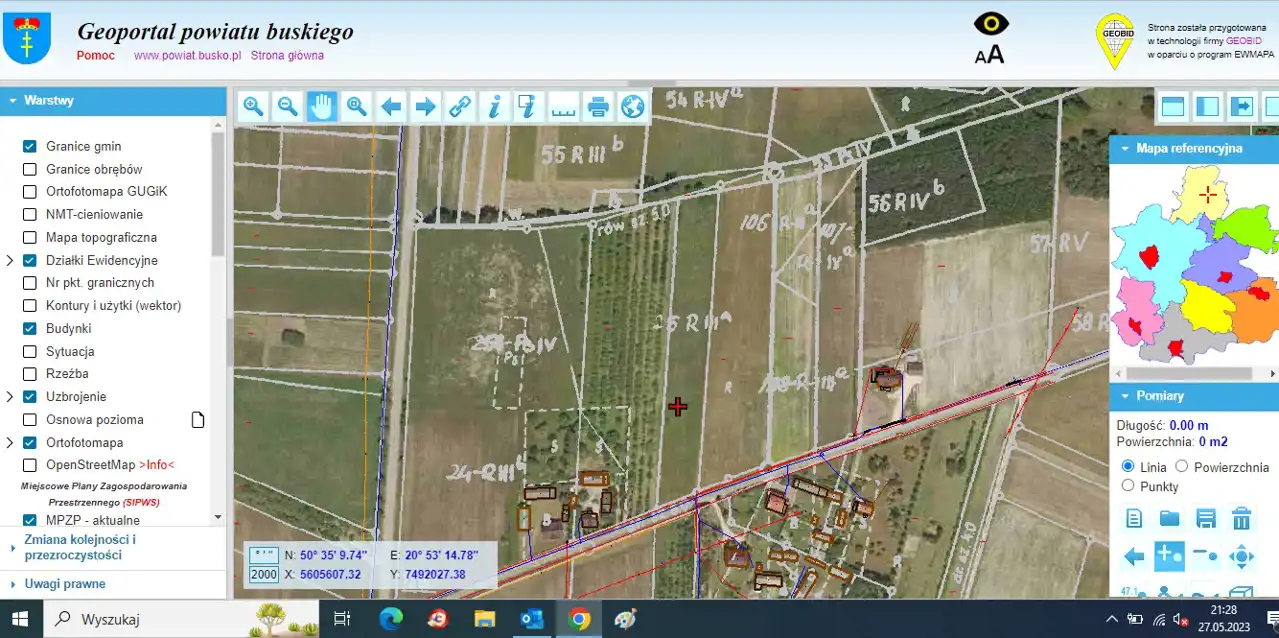Click the chain link share icon
This screenshot has width=1279, height=638.
[x=460, y=106]
